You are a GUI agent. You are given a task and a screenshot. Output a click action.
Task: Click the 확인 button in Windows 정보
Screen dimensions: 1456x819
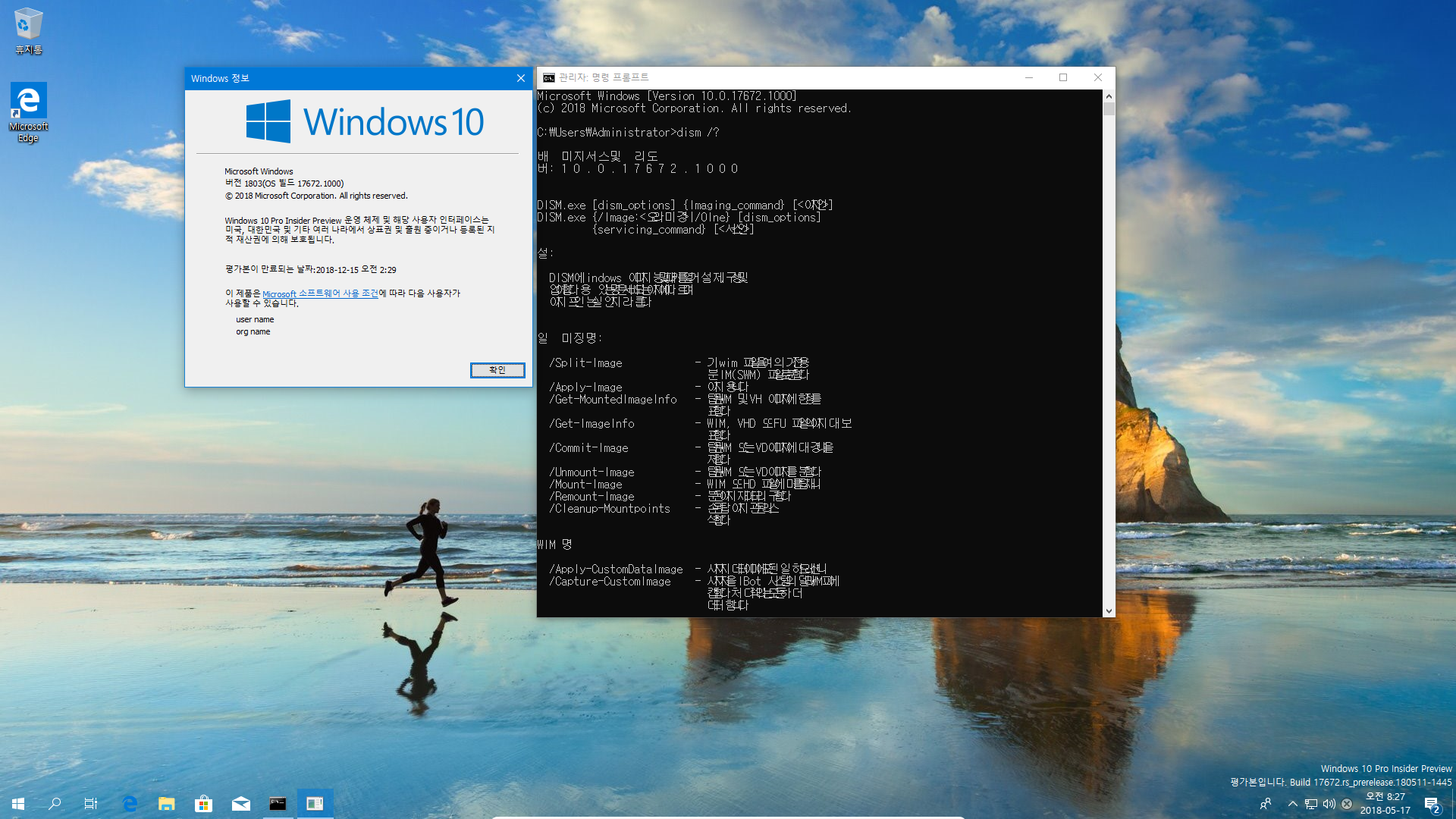pyautogui.click(x=497, y=370)
